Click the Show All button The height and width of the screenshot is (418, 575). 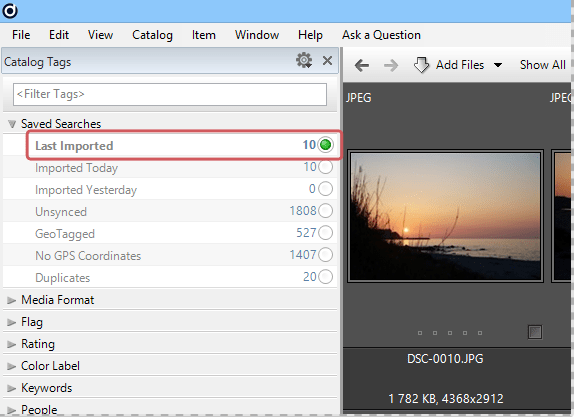542,65
